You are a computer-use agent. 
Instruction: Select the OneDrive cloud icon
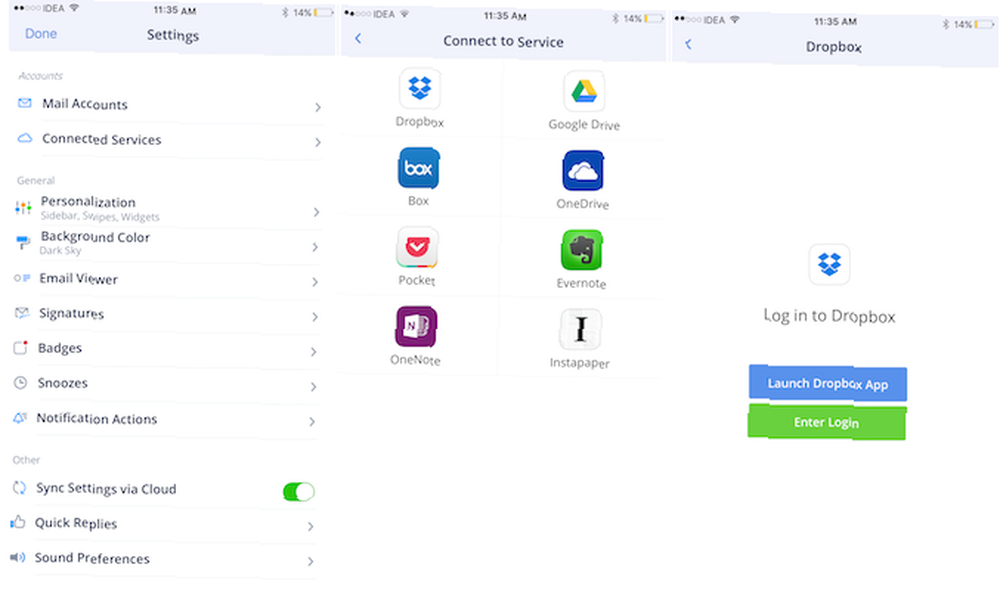click(x=583, y=171)
